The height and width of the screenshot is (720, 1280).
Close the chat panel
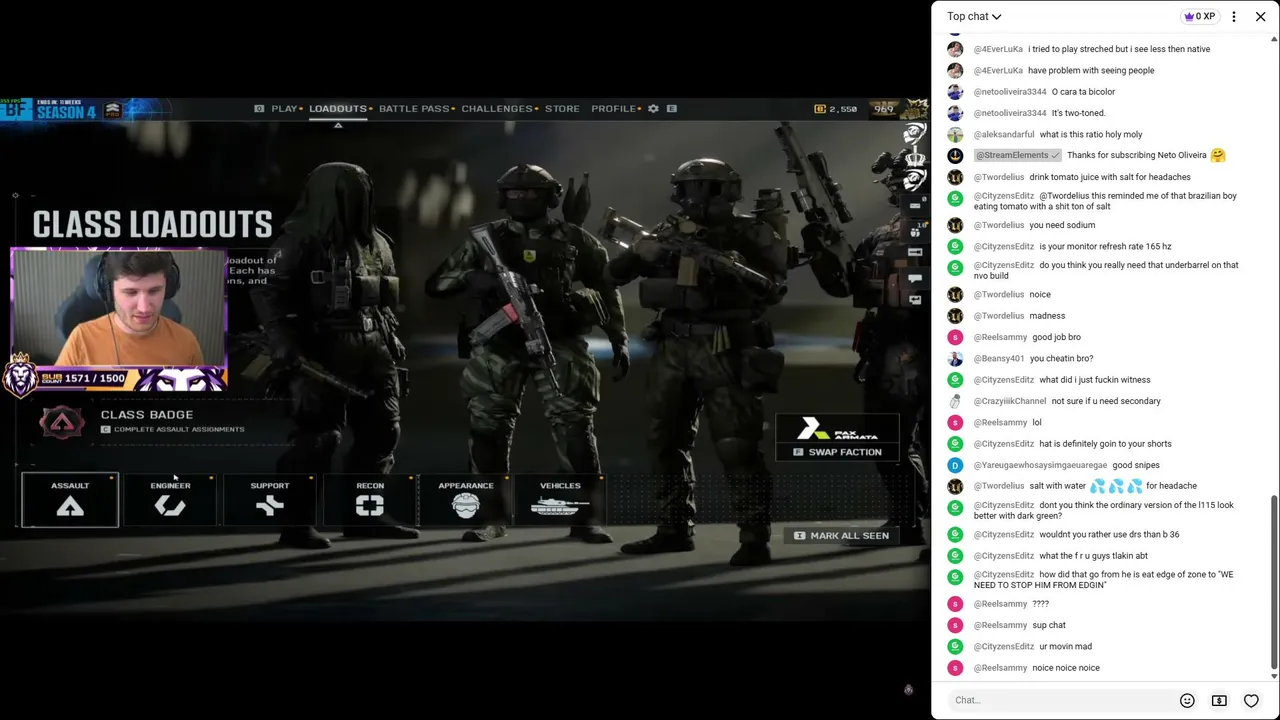(x=1259, y=16)
